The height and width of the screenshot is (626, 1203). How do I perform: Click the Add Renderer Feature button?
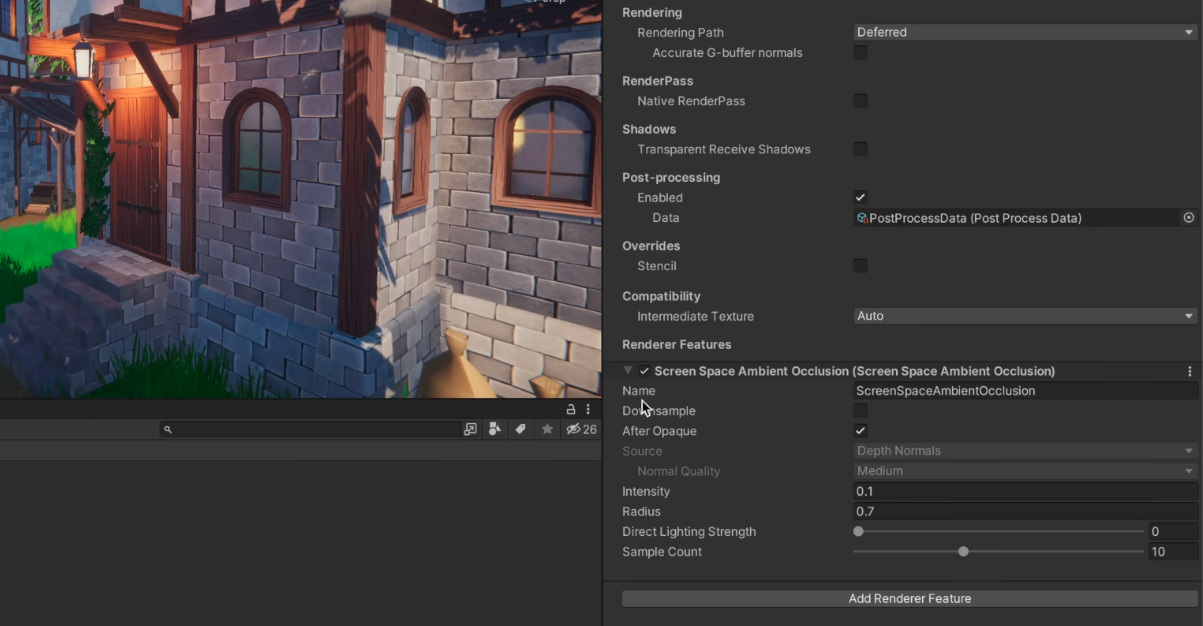[909, 599]
